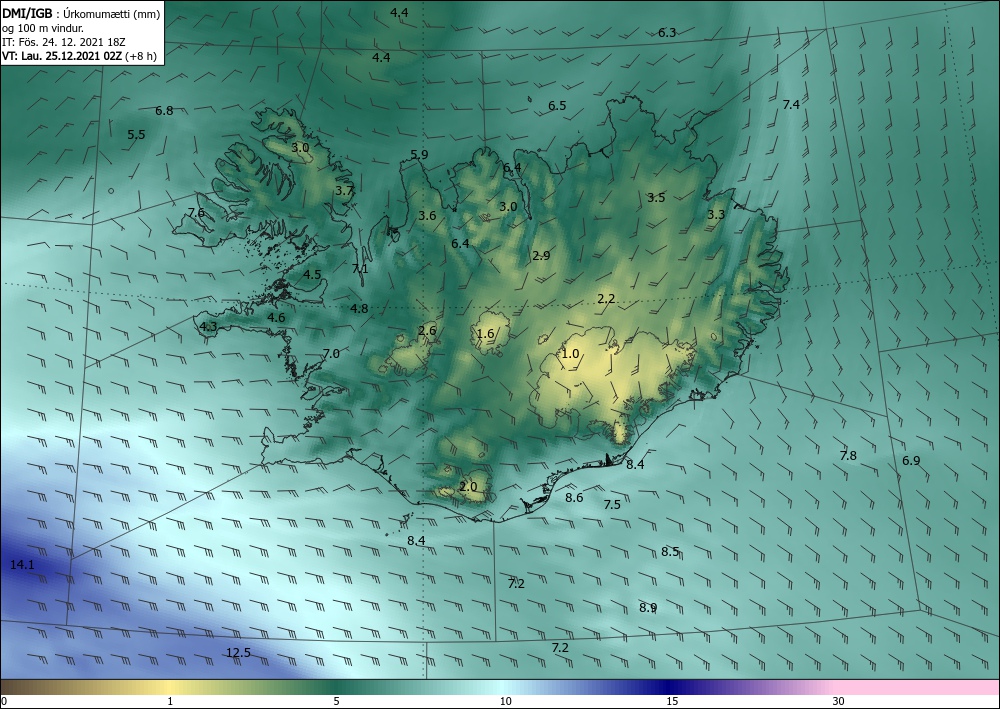Click the 7.1 value on the map
This screenshot has height=709, width=1000.
pos(360,269)
